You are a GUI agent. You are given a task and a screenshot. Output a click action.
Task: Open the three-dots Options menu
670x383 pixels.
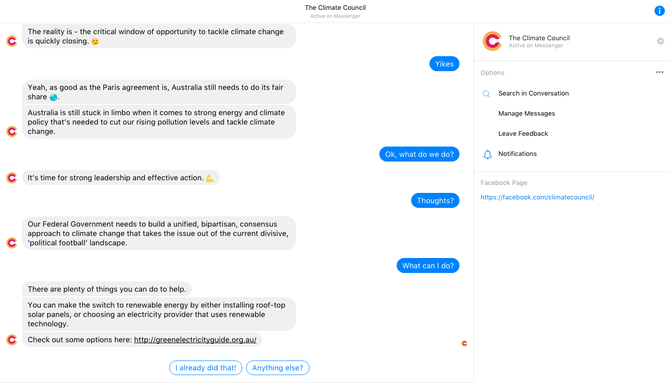pyautogui.click(x=659, y=72)
